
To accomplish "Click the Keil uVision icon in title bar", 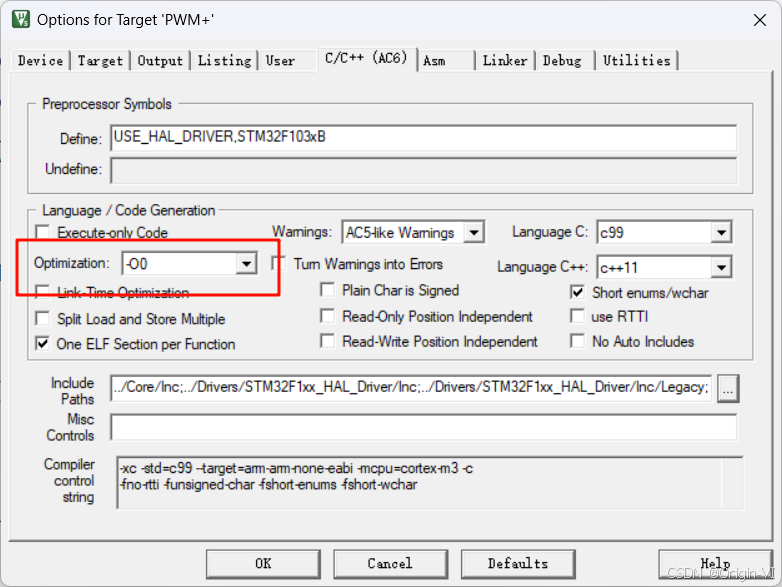I will tap(21, 19).
